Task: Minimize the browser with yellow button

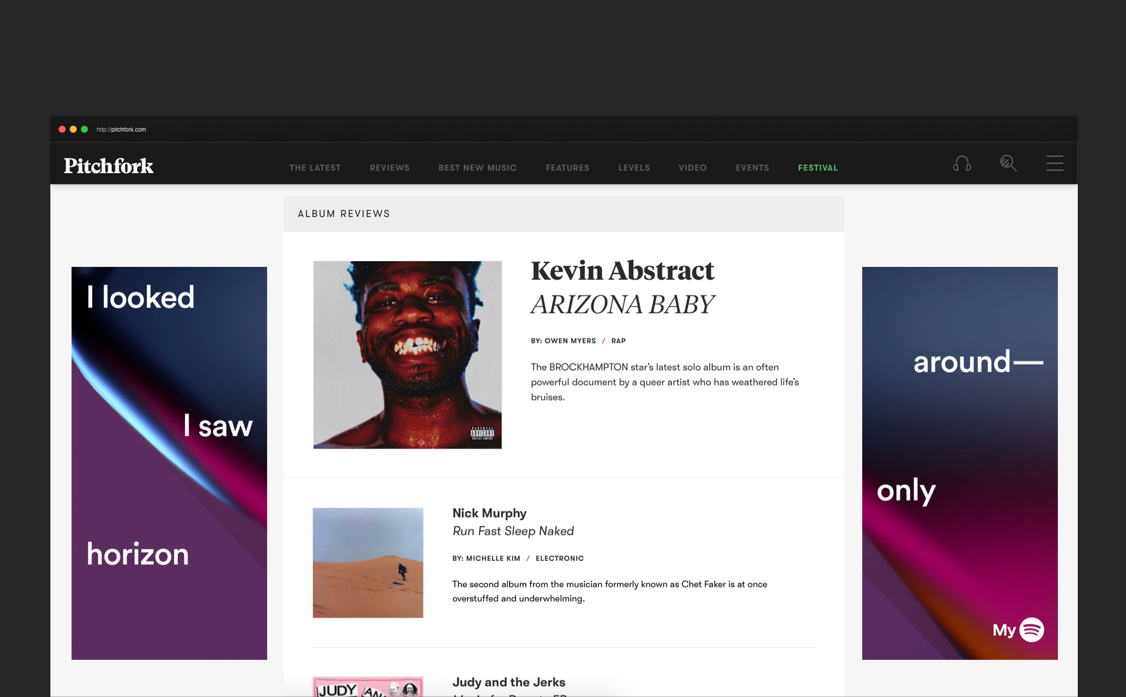Action: (x=73, y=129)
